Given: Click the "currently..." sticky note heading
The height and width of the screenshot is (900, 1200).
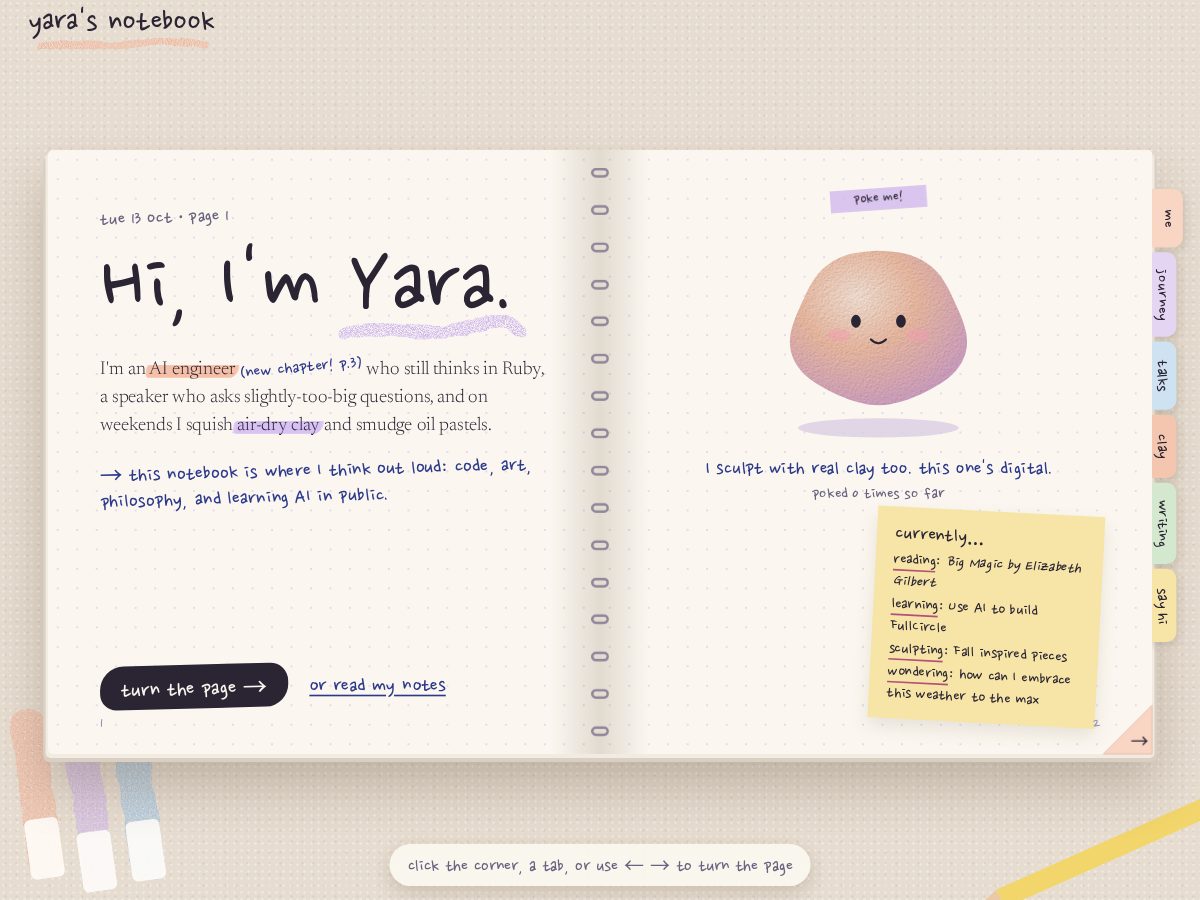Looking at the screenshot, I should click(x=939, y=536).
